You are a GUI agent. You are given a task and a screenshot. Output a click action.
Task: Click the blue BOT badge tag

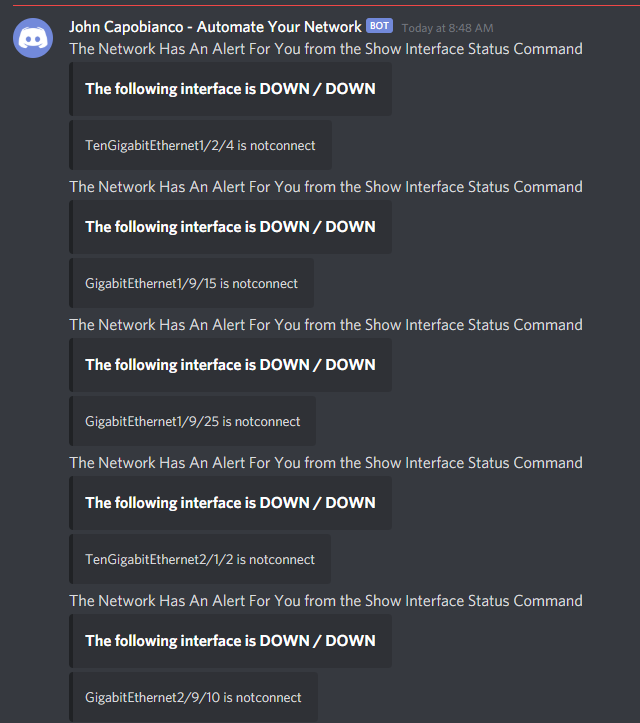click(379, 26)
